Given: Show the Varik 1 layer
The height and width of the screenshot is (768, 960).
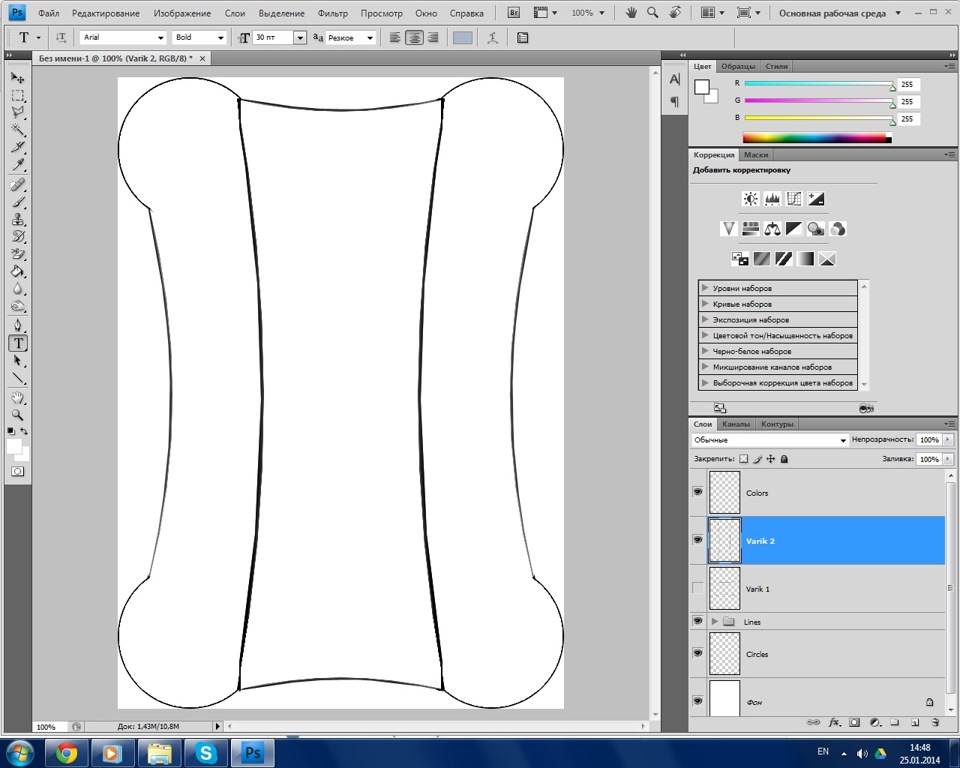Looking at the screenshot, I should (698, 588).
